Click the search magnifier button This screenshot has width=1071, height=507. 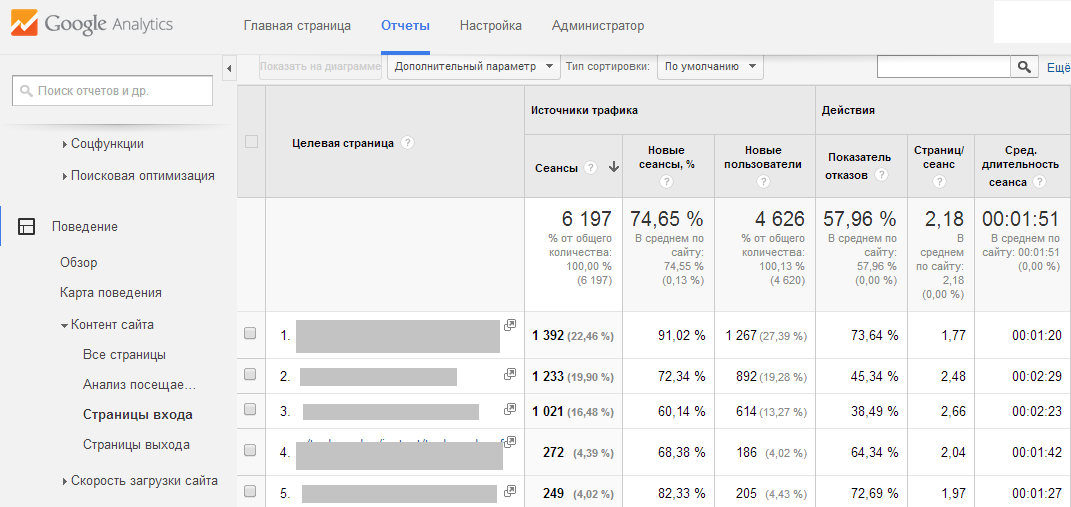pos(1024,66)
